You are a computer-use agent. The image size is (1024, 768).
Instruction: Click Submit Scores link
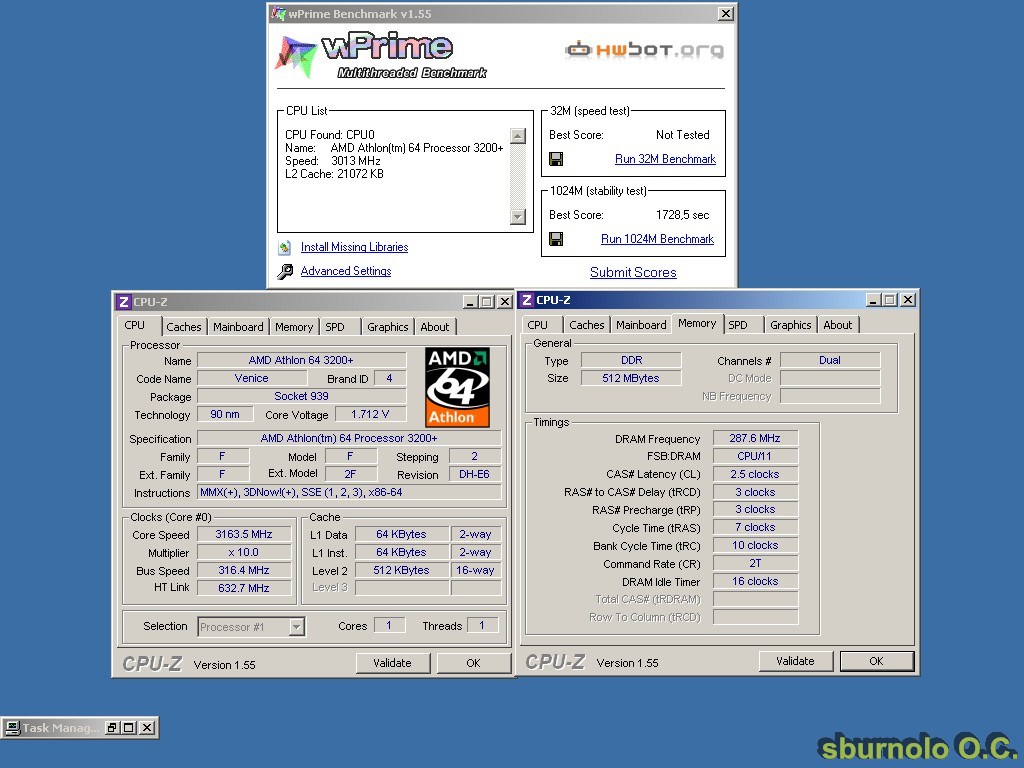tap(633, 272)
